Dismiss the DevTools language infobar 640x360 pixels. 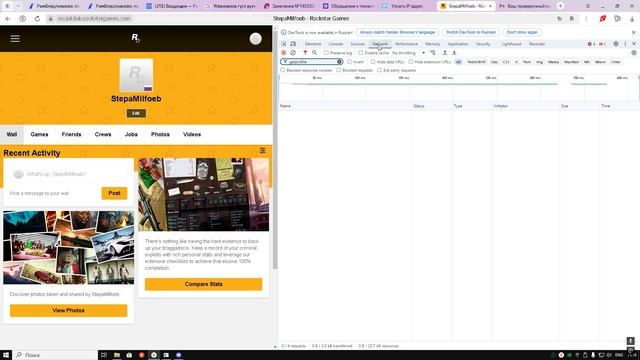pyautogui.click(x=633, y=32)
